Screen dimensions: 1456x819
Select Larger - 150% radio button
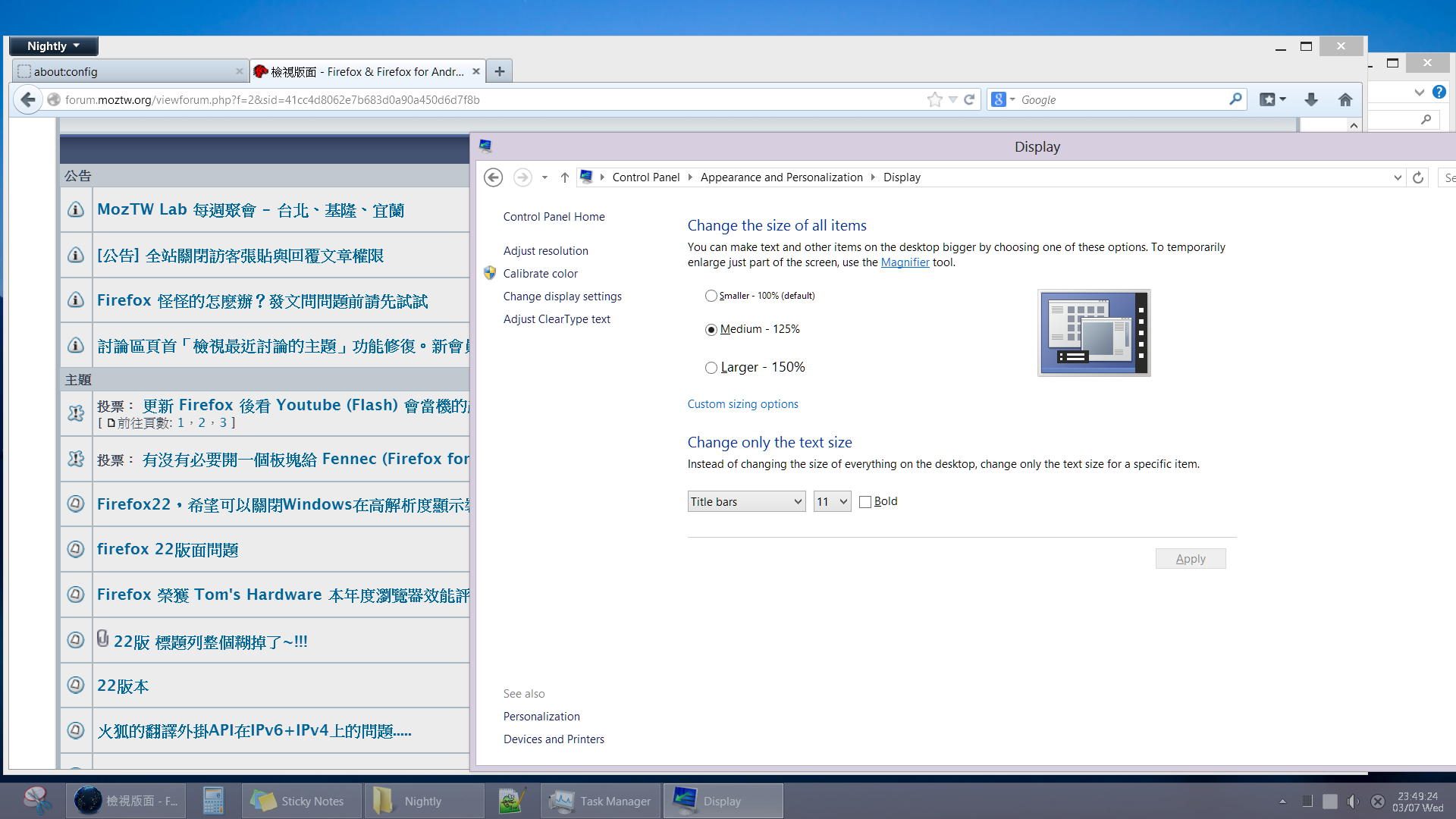(711, 368)
